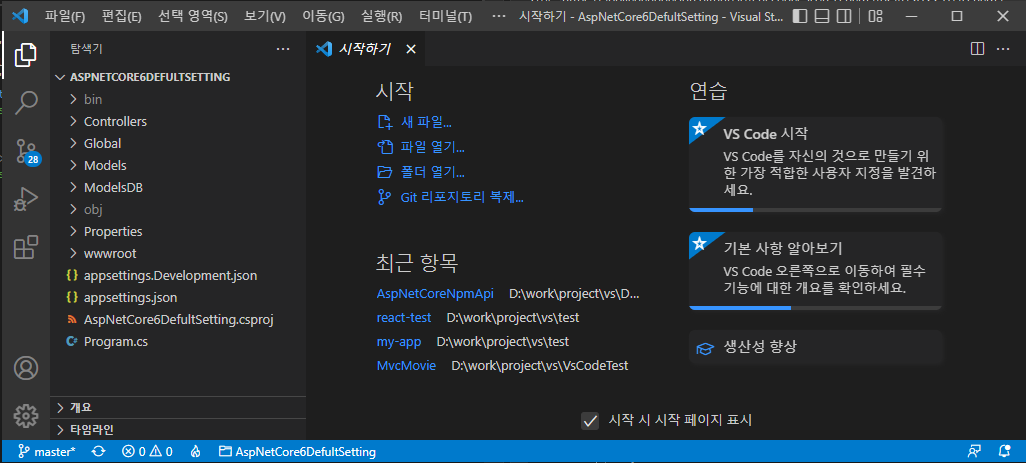Open the Run and Debug view

click(26, 199)
